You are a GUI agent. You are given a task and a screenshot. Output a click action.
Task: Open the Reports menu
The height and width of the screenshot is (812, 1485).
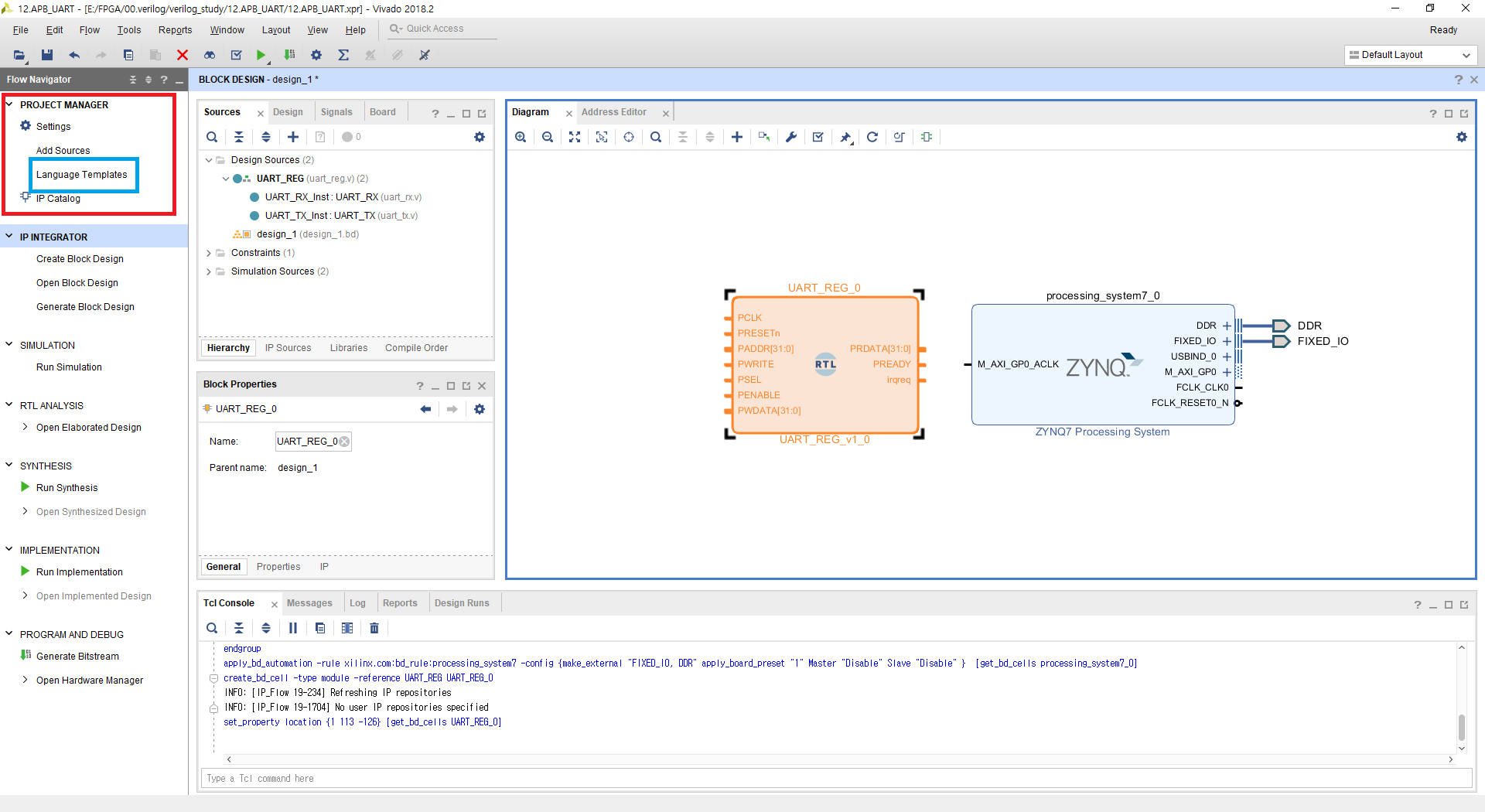[x=175, y=30]
